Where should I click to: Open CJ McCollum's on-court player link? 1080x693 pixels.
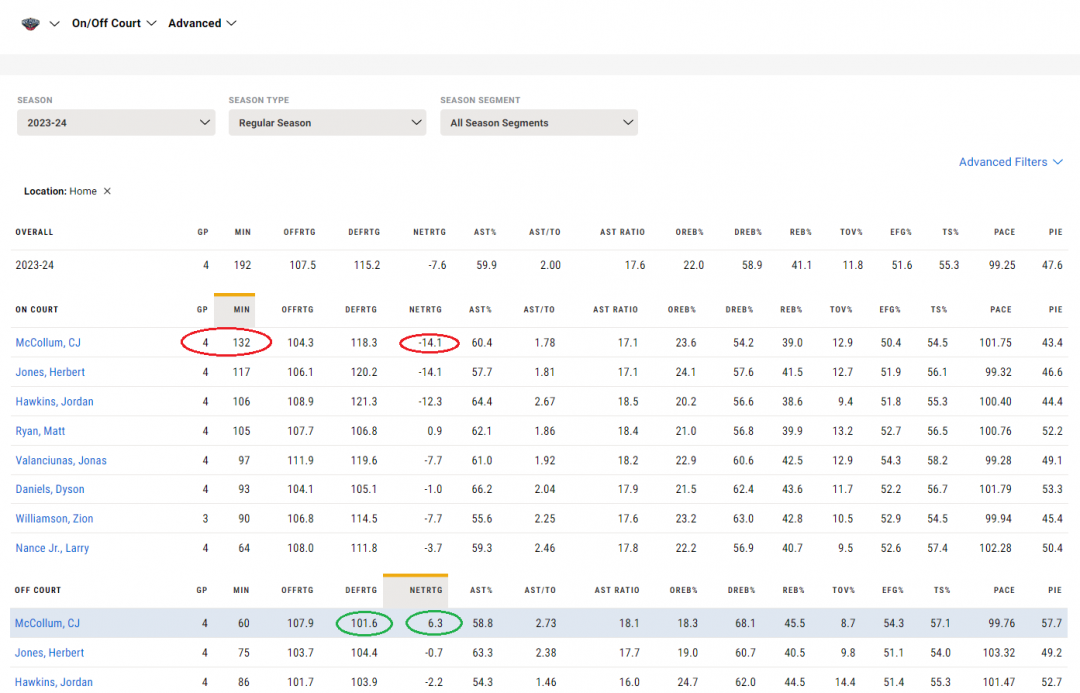click(48, 343)
